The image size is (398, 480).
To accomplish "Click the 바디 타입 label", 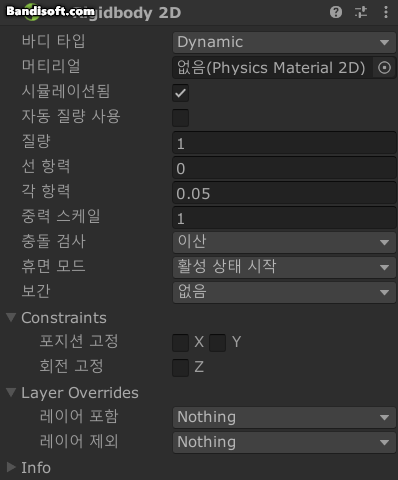I will tap(53, 41).
